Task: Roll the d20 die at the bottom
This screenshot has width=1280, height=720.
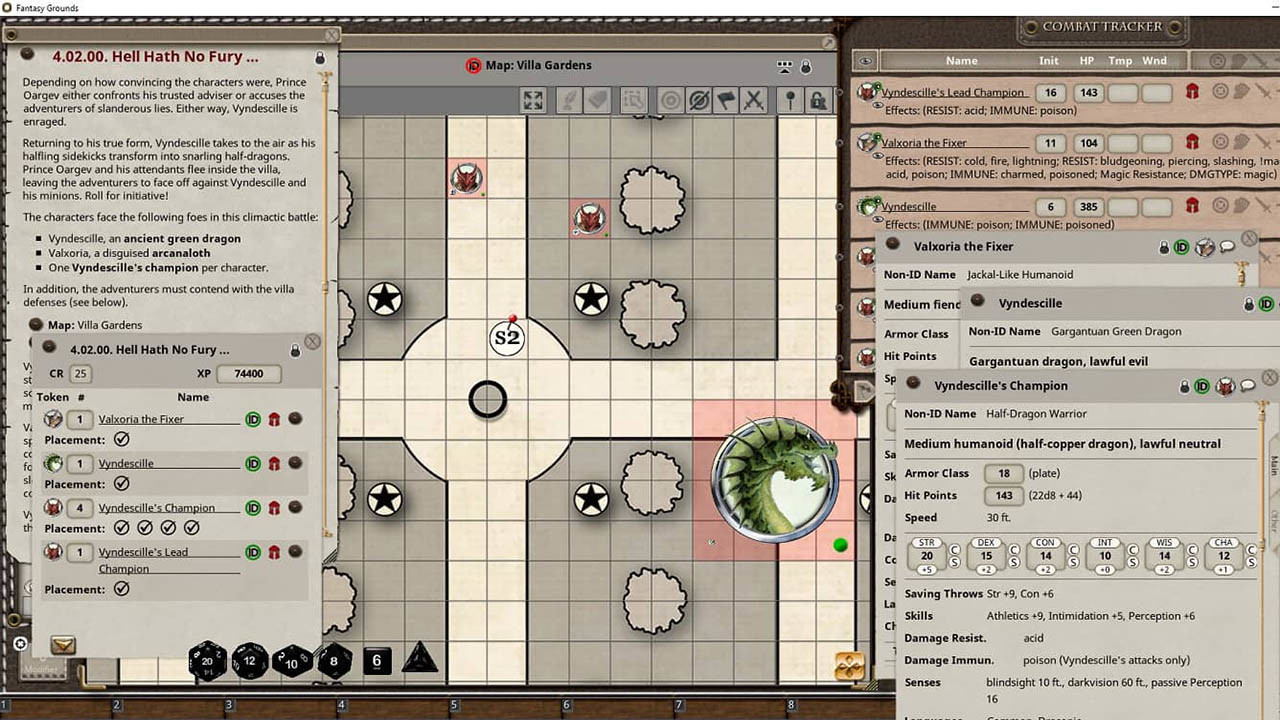Action: [207, 660]
